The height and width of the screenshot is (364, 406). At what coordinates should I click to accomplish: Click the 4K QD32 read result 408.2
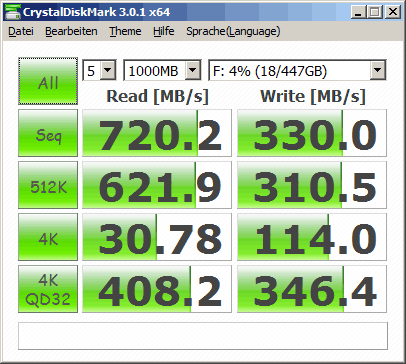(x=157, y=289)
